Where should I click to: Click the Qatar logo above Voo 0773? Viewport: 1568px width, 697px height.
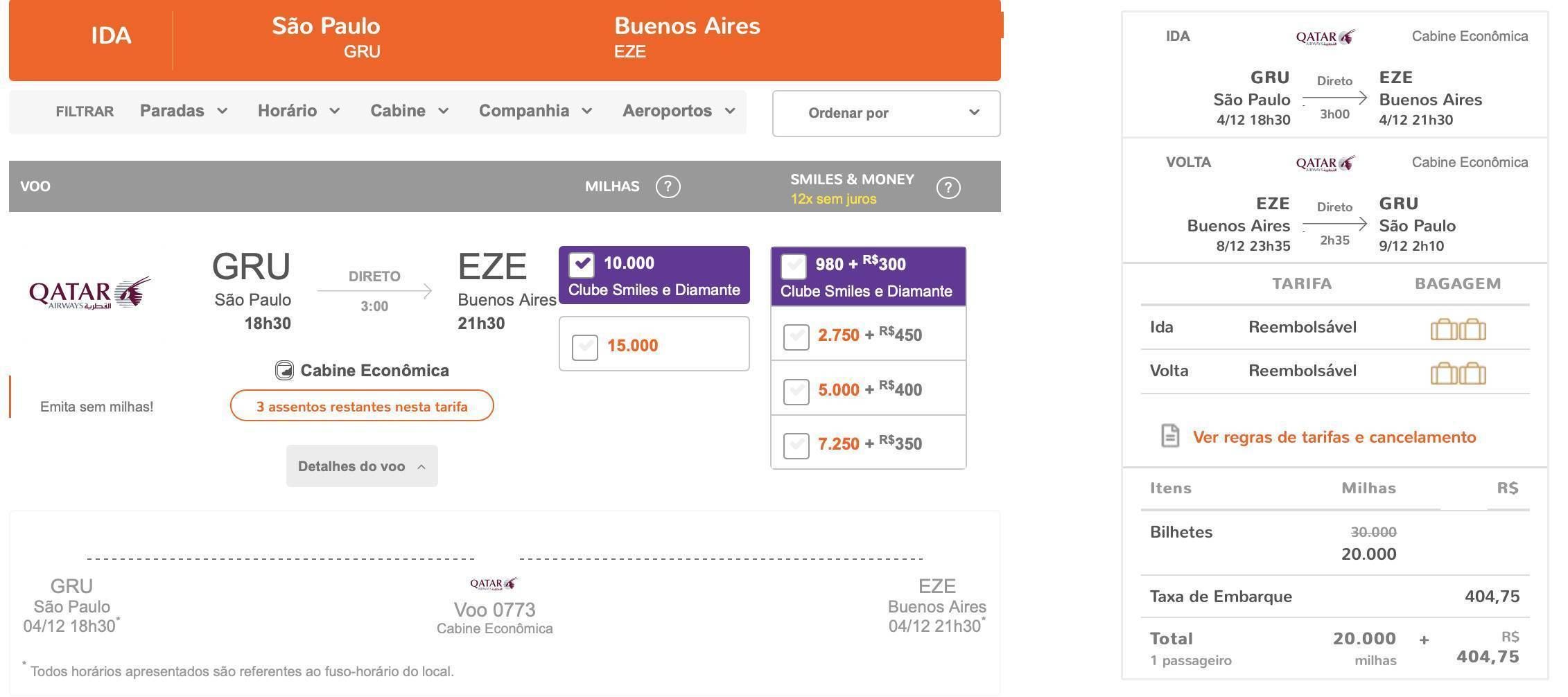tap(494, 583)
